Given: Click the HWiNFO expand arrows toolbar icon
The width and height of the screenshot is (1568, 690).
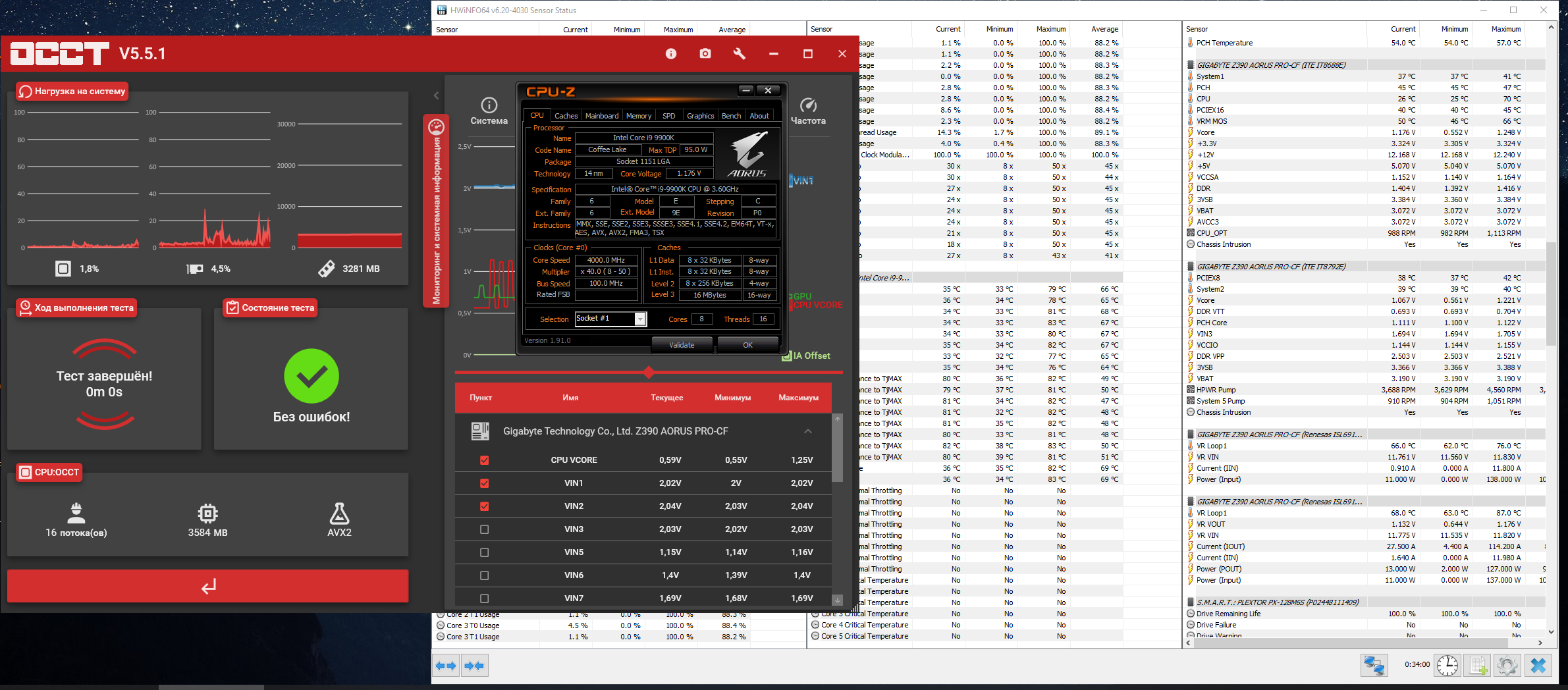Looking at the screenshot, I should click(x=446, y=666).
